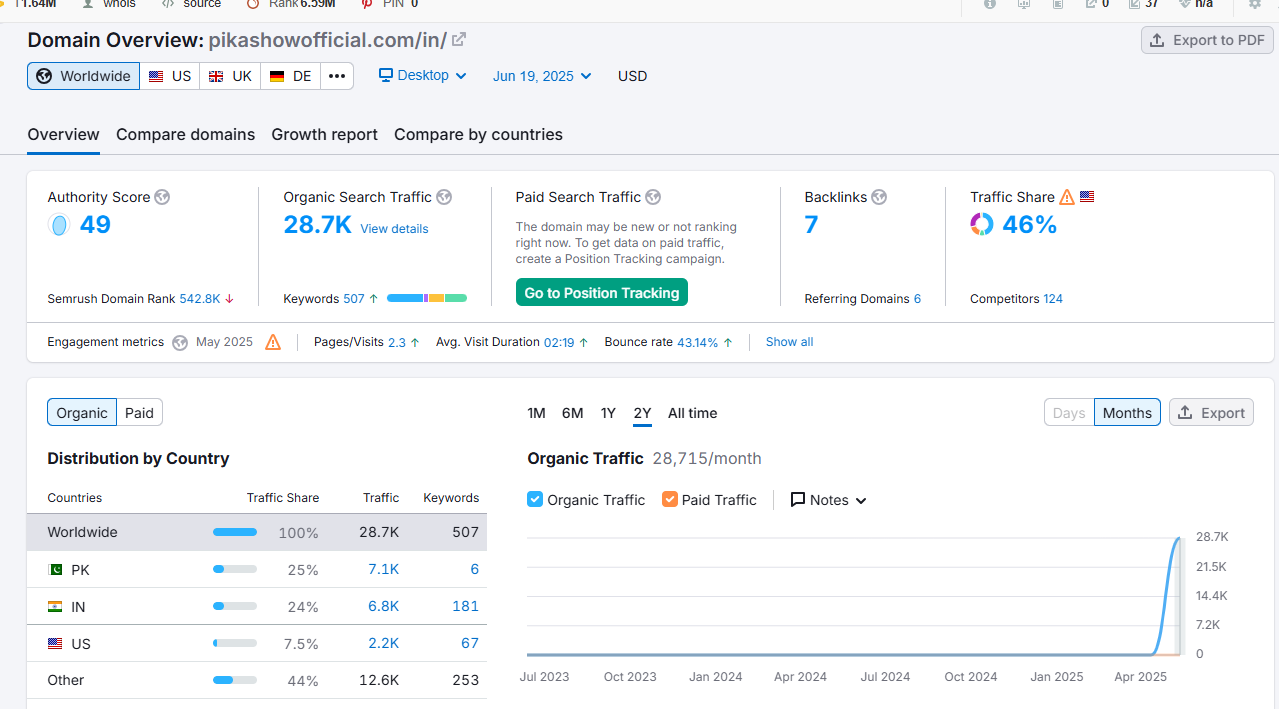Select the UK database
The width and height of the screenshot is (1279, 709).
(x=230, y=76)
